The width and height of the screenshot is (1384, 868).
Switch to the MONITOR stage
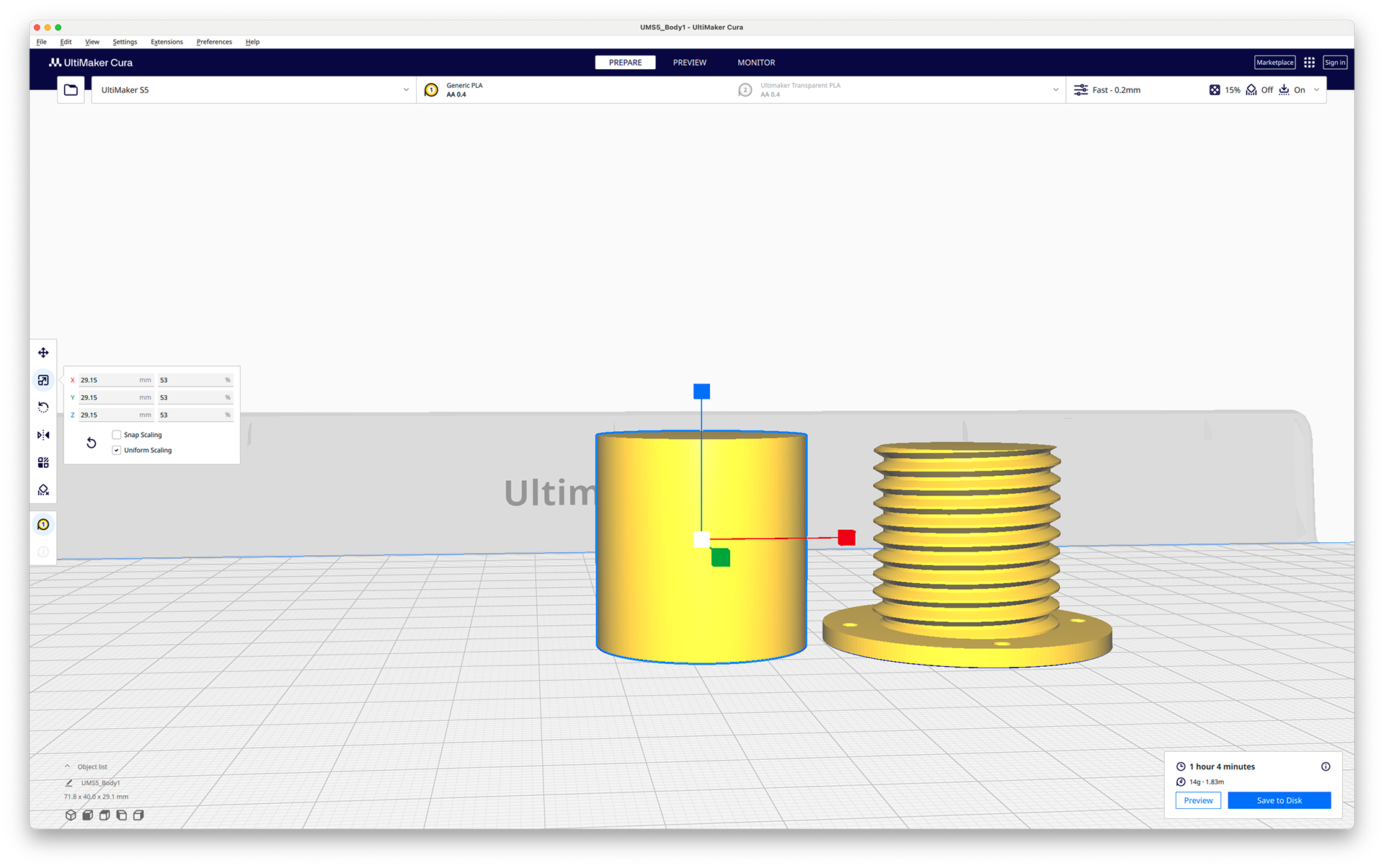tap(756, 63)
